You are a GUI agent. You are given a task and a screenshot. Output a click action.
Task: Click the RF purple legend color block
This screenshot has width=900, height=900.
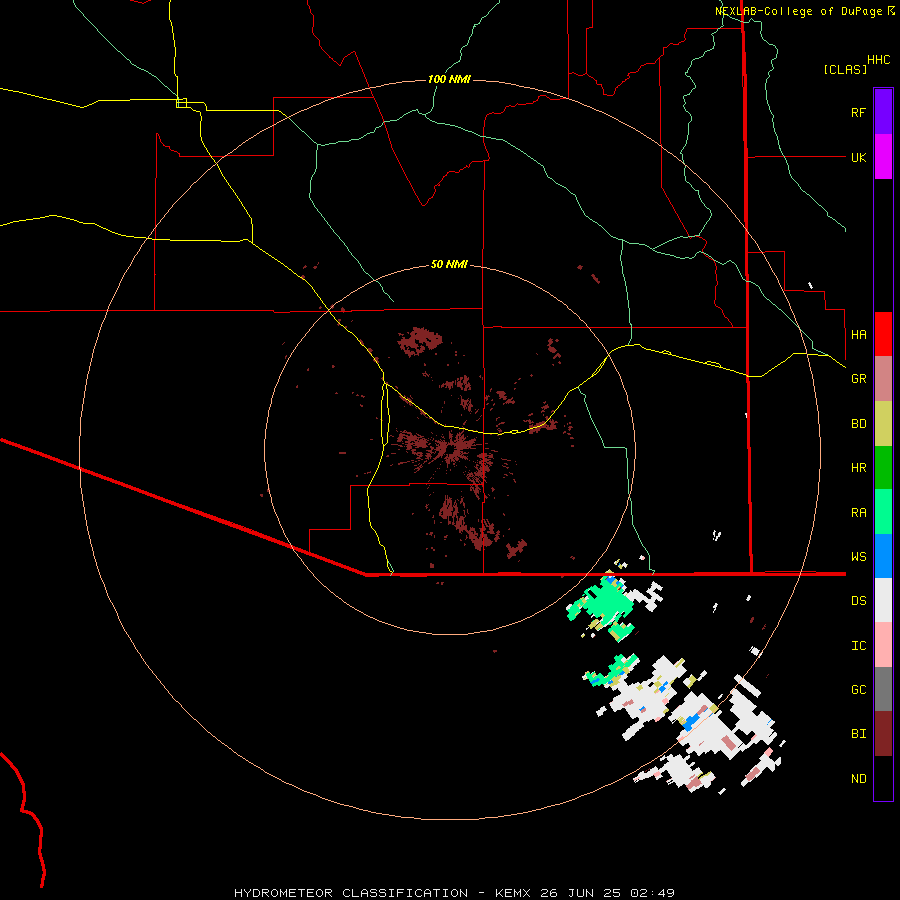click(883, 112)
